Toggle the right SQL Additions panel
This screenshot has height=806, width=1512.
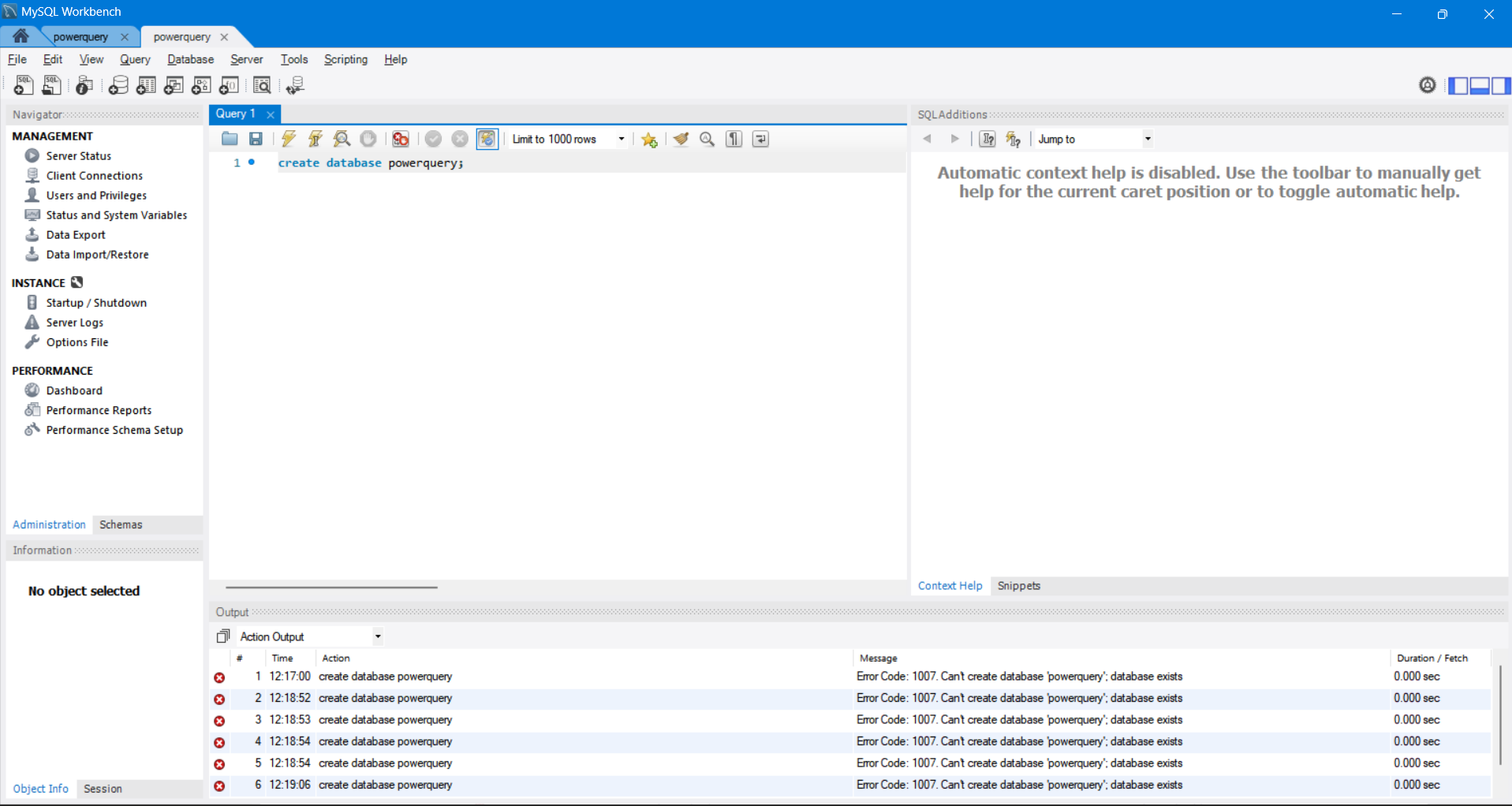[1501, 85]
